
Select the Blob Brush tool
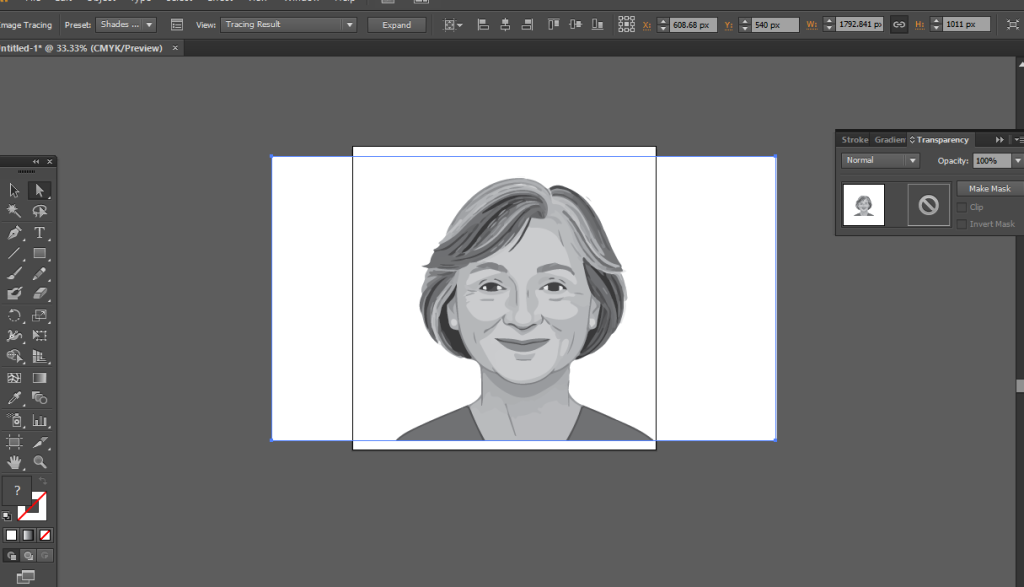[14, 294]
